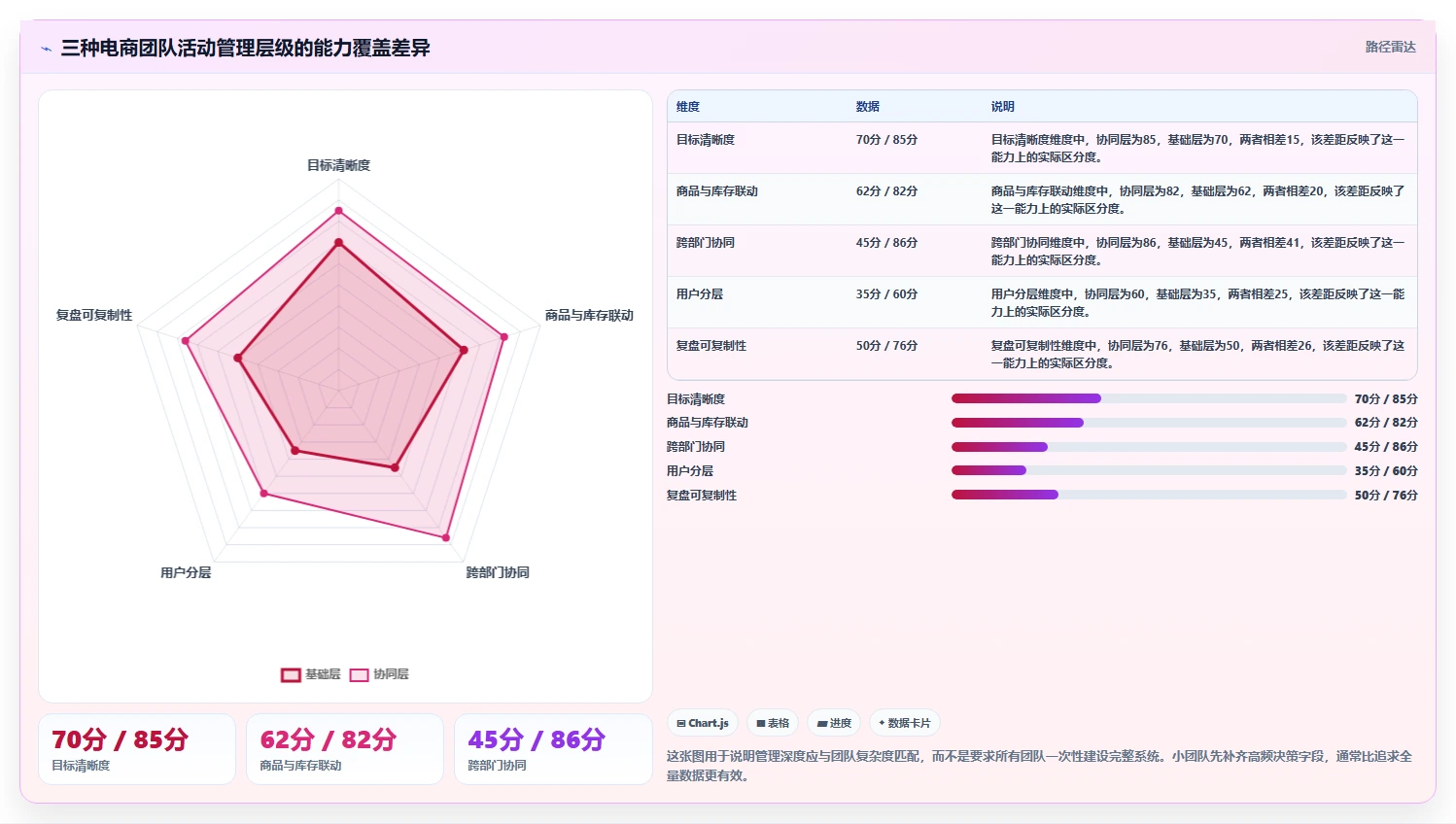Click the 商品与库存联动 axis label on radar
The width and height of the screenshot is (1456, 824).
[589, 315]
